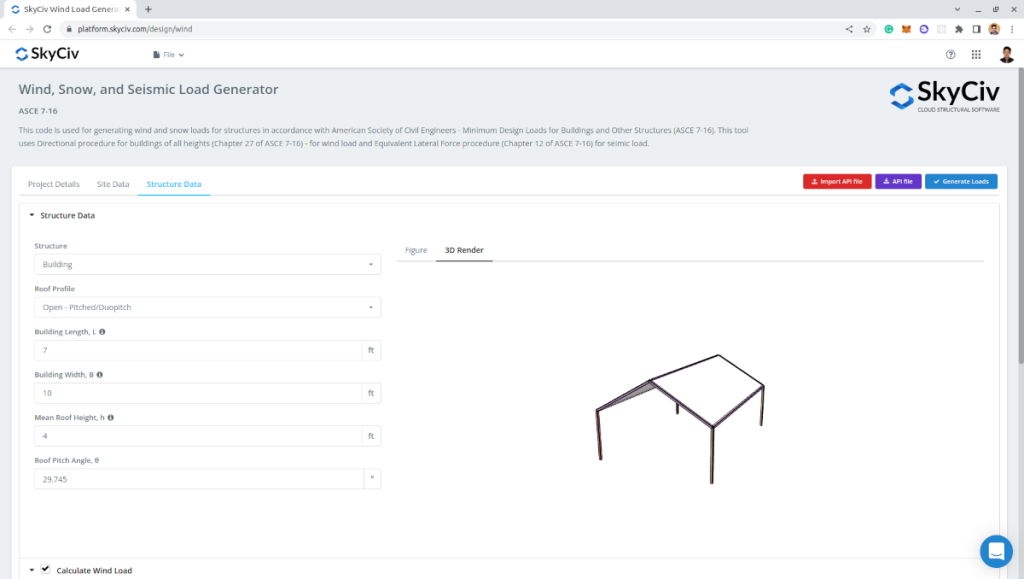Open the Roof Profile dropdown
Image resolution: width=1024 pixels, height=579 pixels.
tap(207, 306)
